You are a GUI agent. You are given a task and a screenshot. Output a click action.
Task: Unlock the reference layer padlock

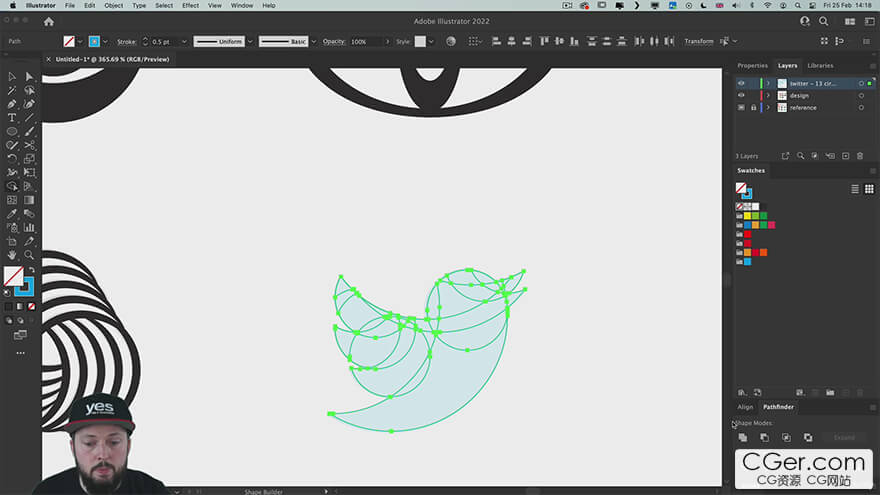coord(753,108)
